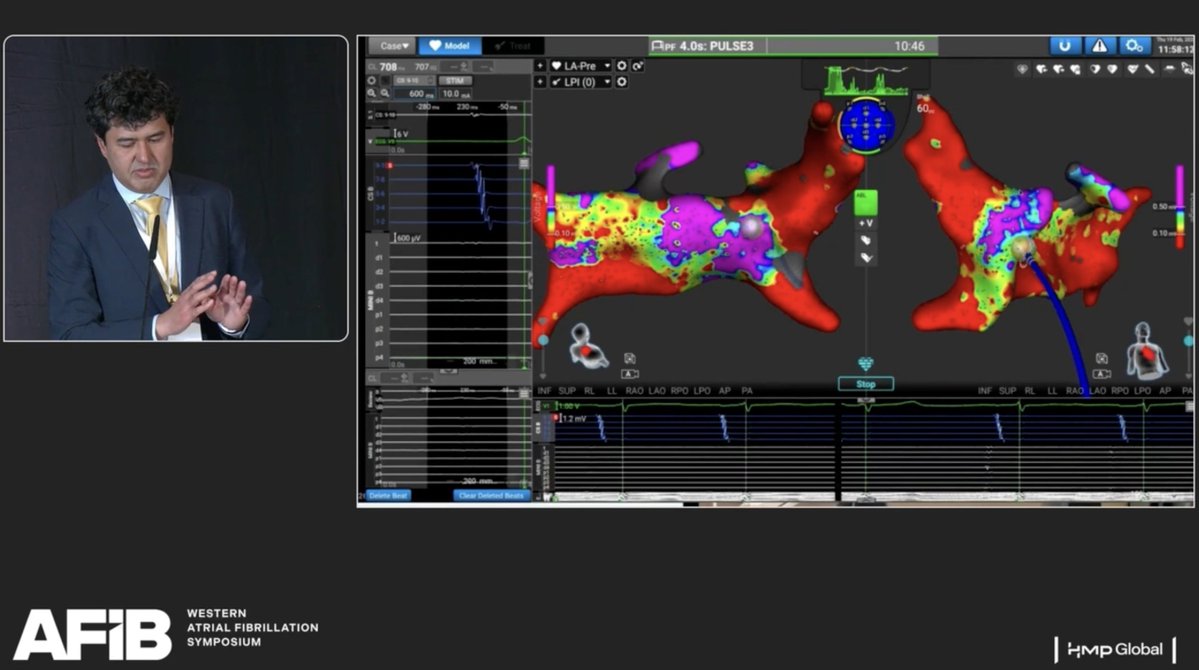Click the circle icon left of CS 9-10
This screenshot has width=1199, height=670.
click(x=372, y=80)
